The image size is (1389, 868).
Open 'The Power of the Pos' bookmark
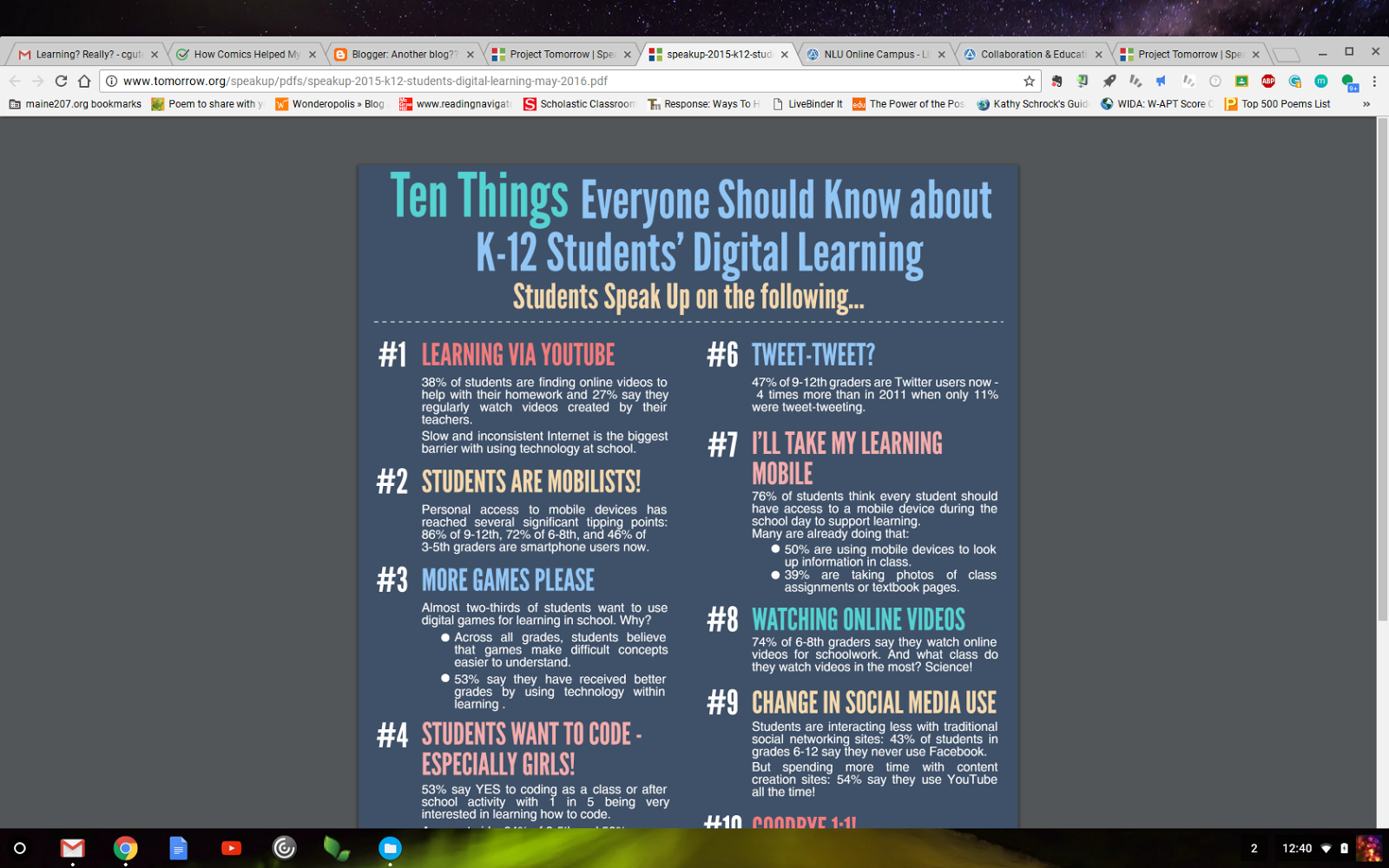(x=908, y=104)
